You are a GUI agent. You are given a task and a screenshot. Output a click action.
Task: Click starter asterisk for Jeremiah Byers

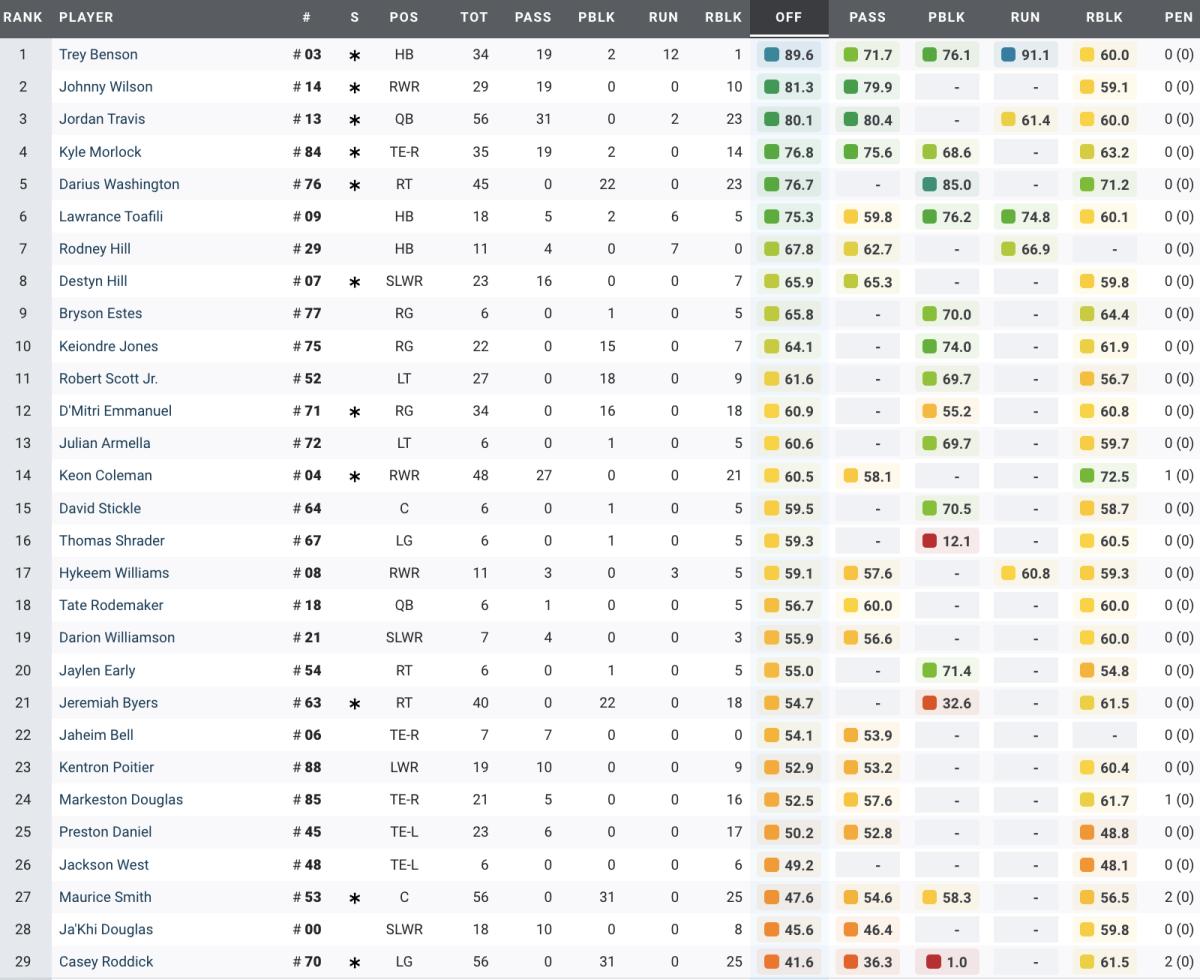click(x=354, y=704)
